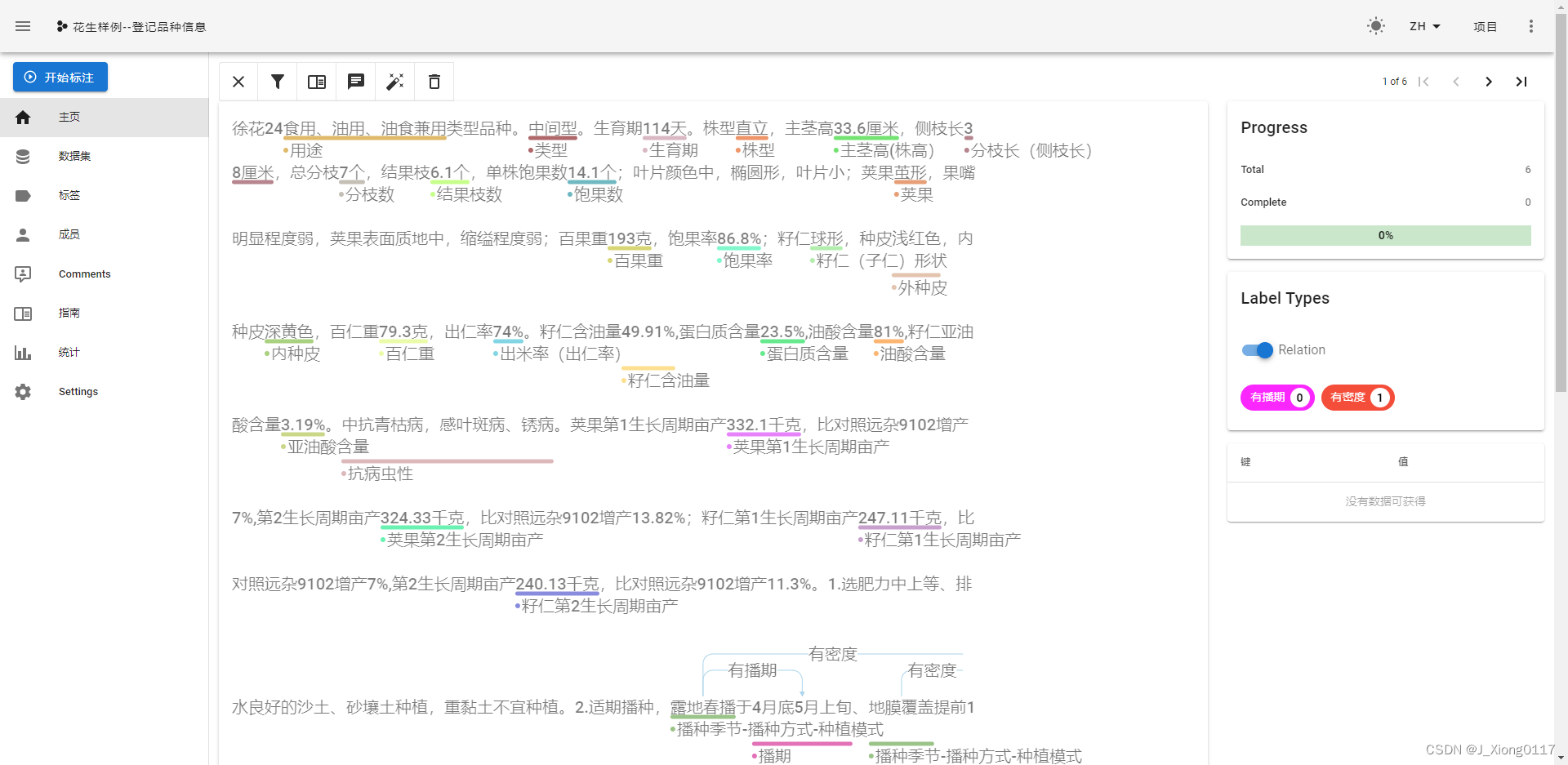This screenshot has width=1568, height=765.
Task: Switch theme using the sun icon
Action: pyautogui.click(x=1376, y=25)
